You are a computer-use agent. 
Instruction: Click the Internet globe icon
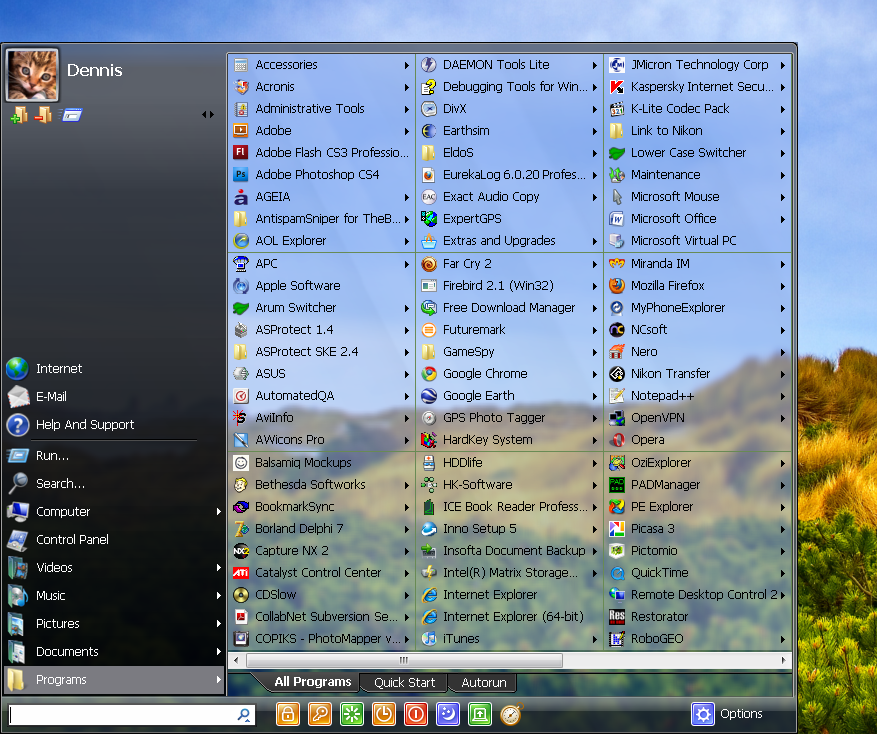(18, 368)
